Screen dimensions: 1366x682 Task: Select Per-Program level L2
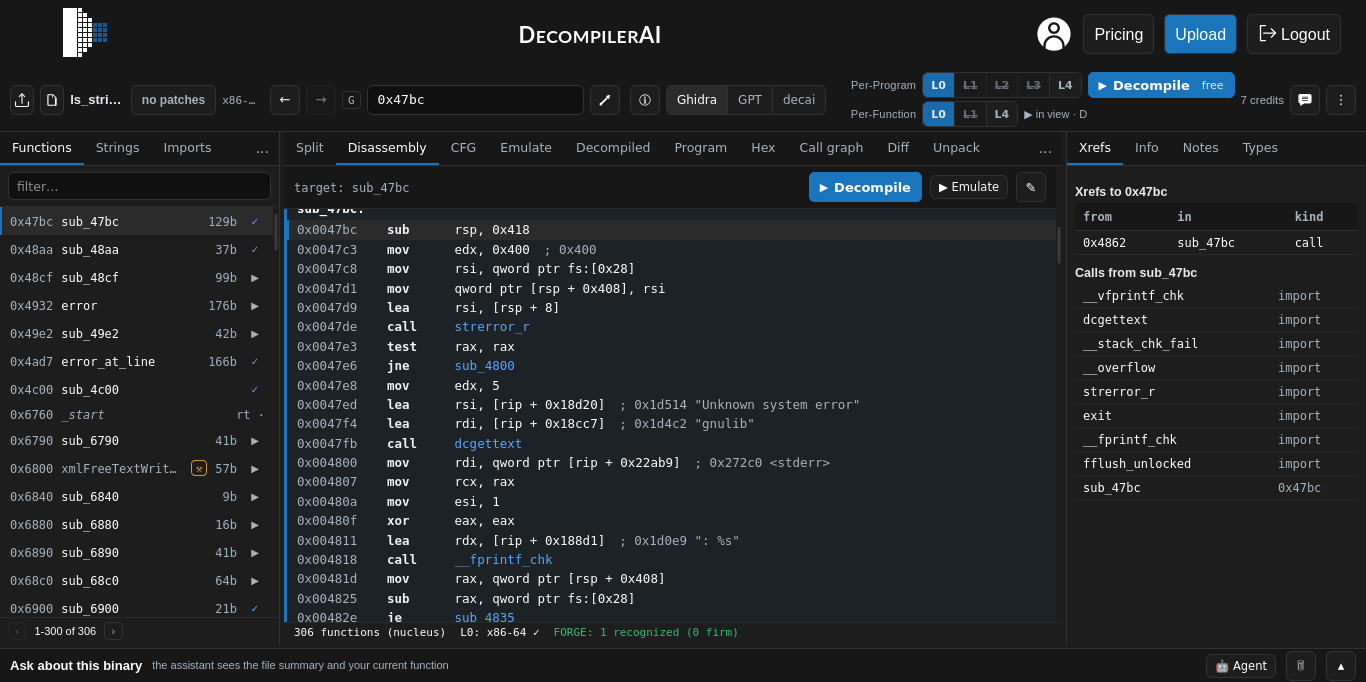[x=1002, y=86]
